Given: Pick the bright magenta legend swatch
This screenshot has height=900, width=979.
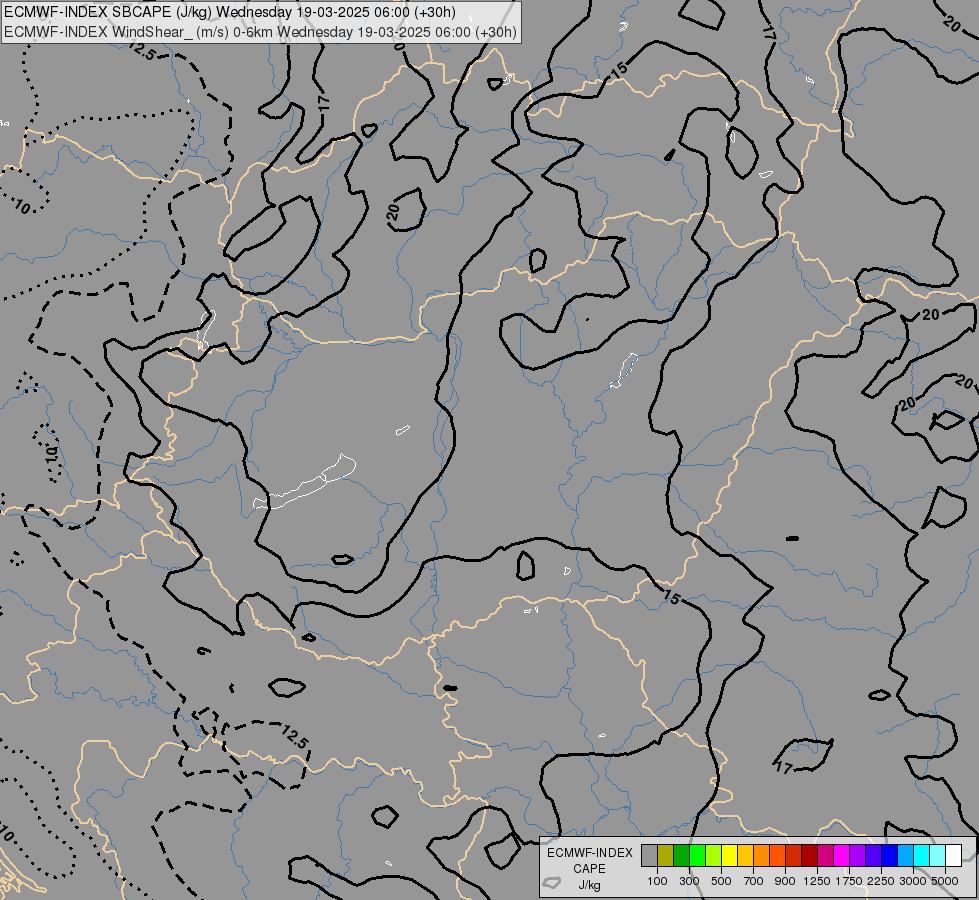Looking at the screenshot, I should click(x=841, y=855).
